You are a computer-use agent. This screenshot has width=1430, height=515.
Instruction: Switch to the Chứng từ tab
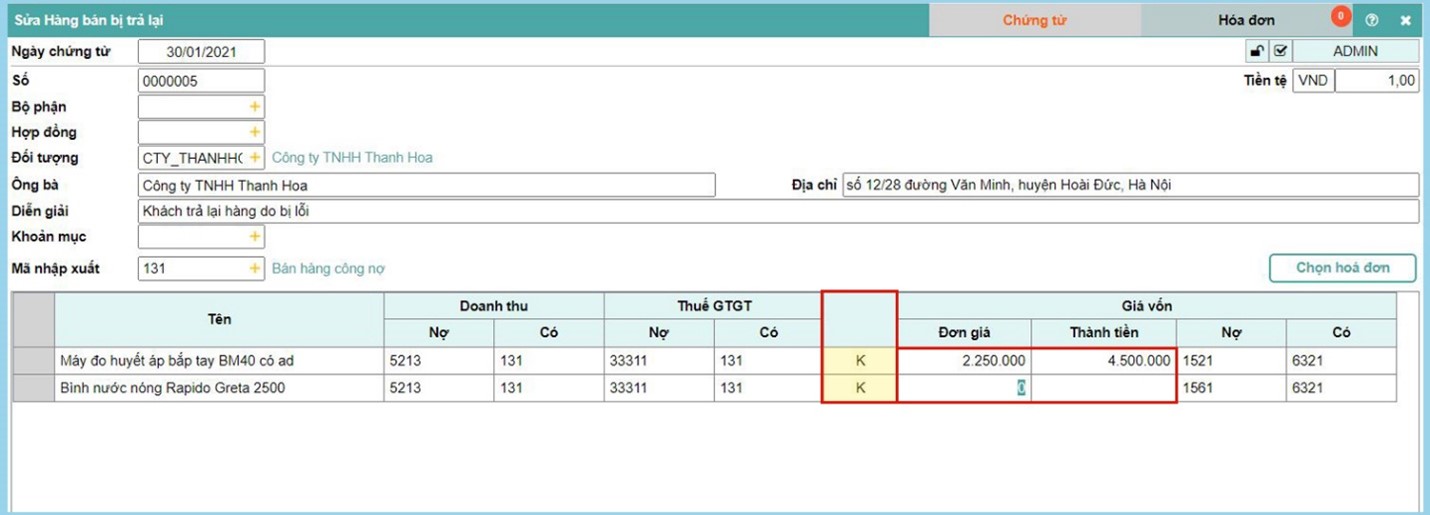click(x=1034, y=20)
